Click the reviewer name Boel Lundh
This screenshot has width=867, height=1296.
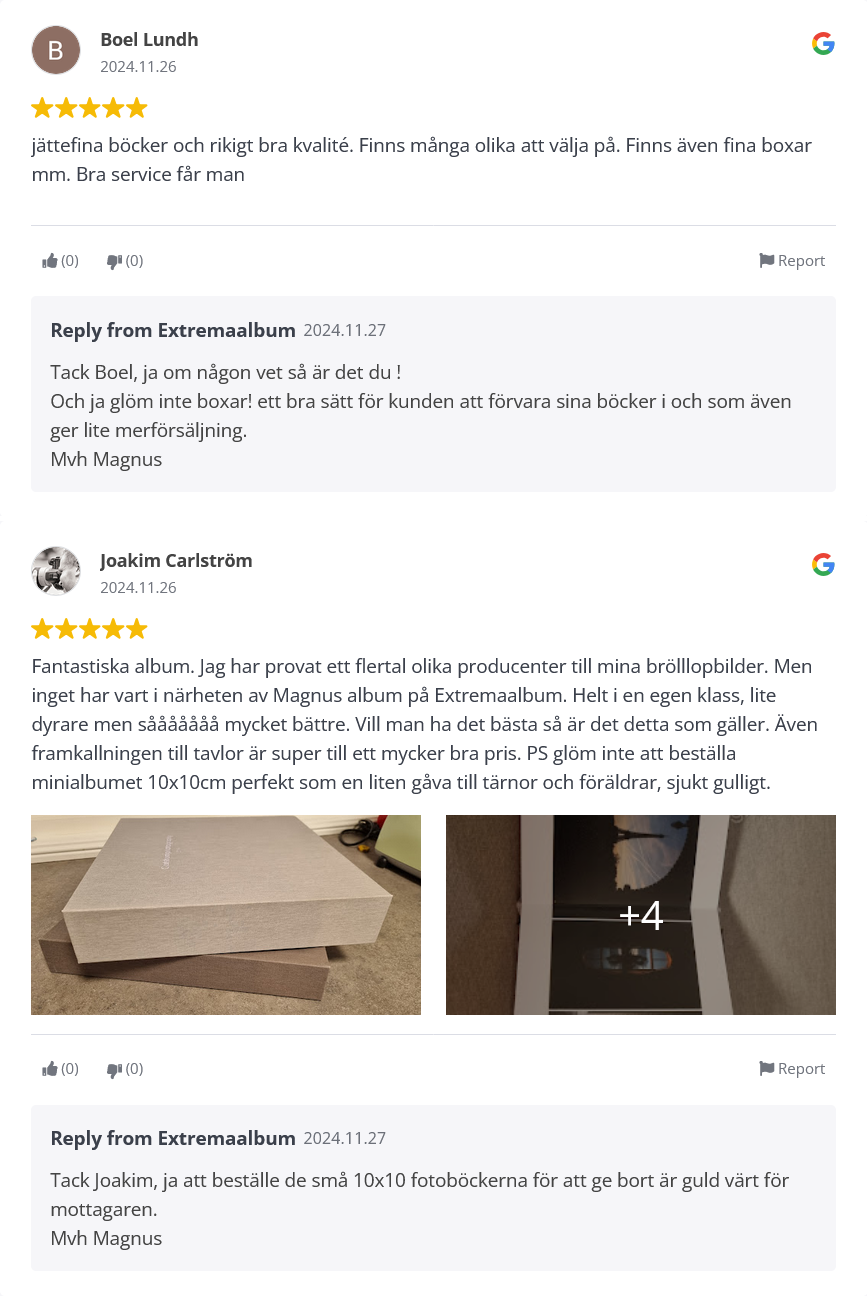pos(149,40)
